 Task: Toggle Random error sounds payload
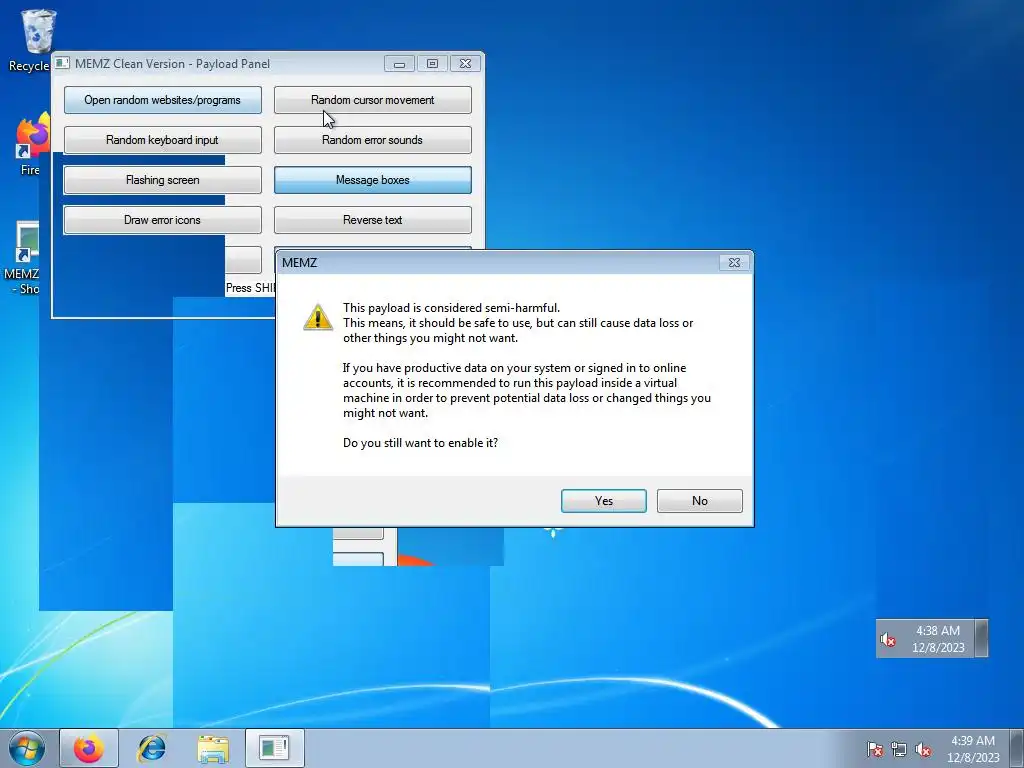coord(372,140)
